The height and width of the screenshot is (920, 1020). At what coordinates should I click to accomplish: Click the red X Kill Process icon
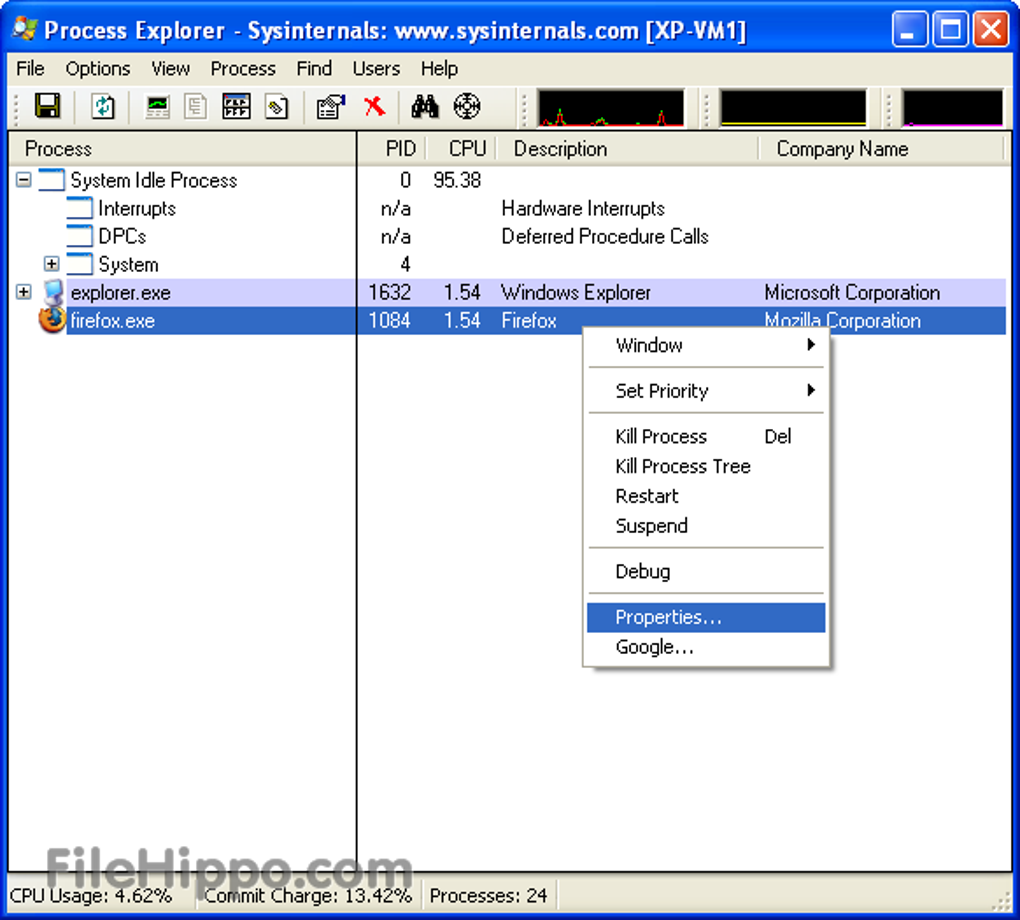(x=374, y=107)
